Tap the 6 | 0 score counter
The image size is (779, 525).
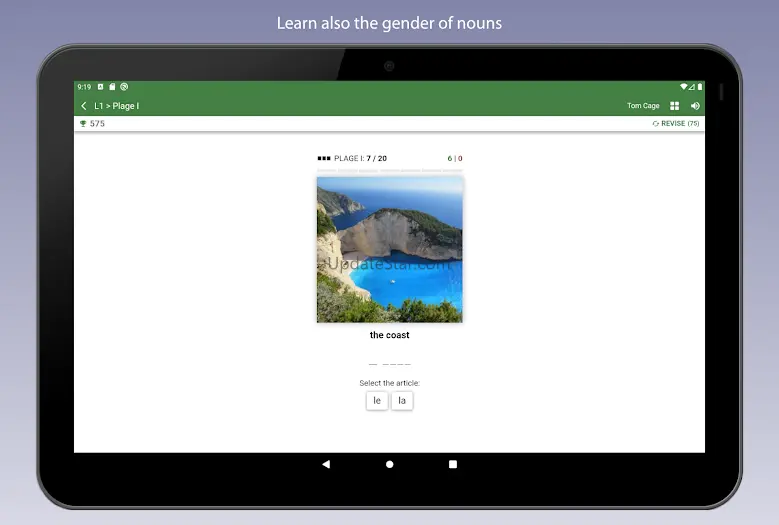tap(454, 158)
